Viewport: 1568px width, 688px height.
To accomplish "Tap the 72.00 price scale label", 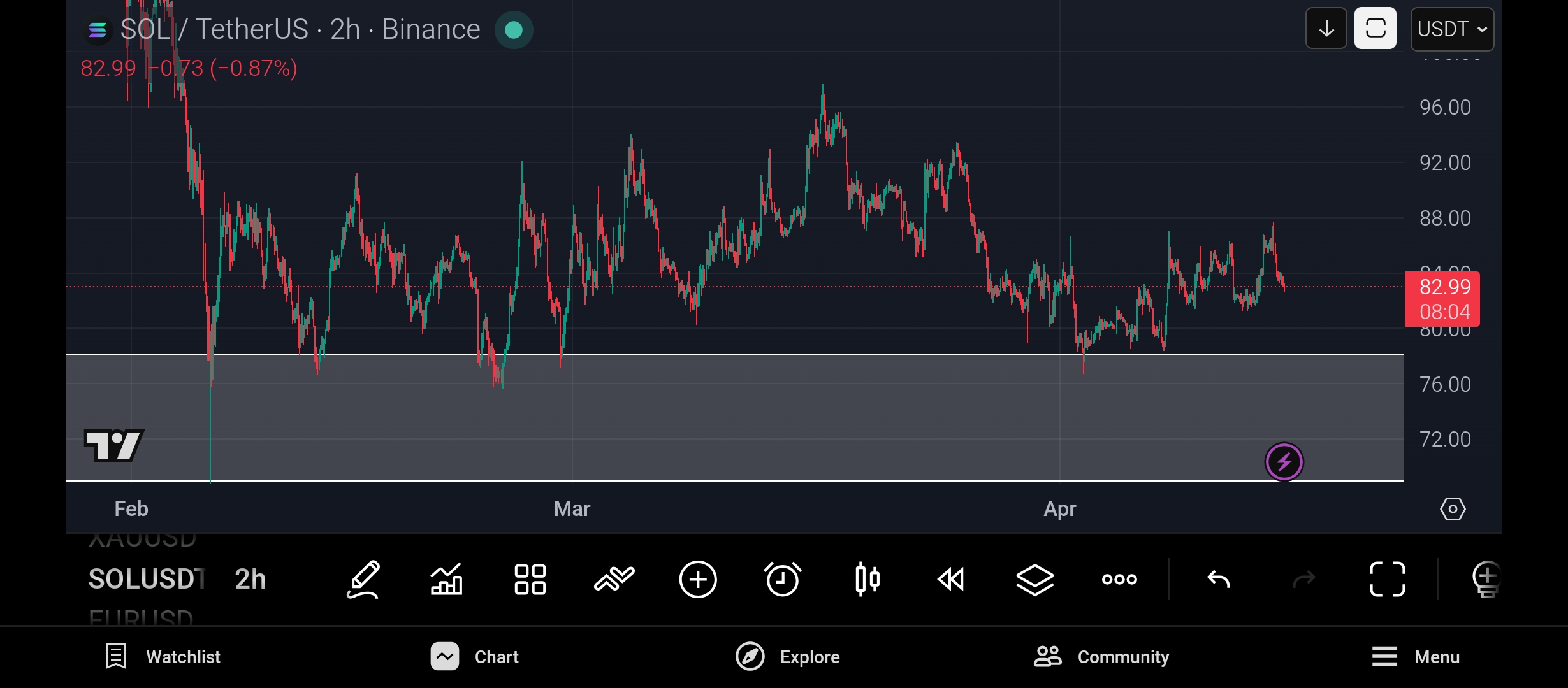I will pyautogui.click(x=1445, y=440).
